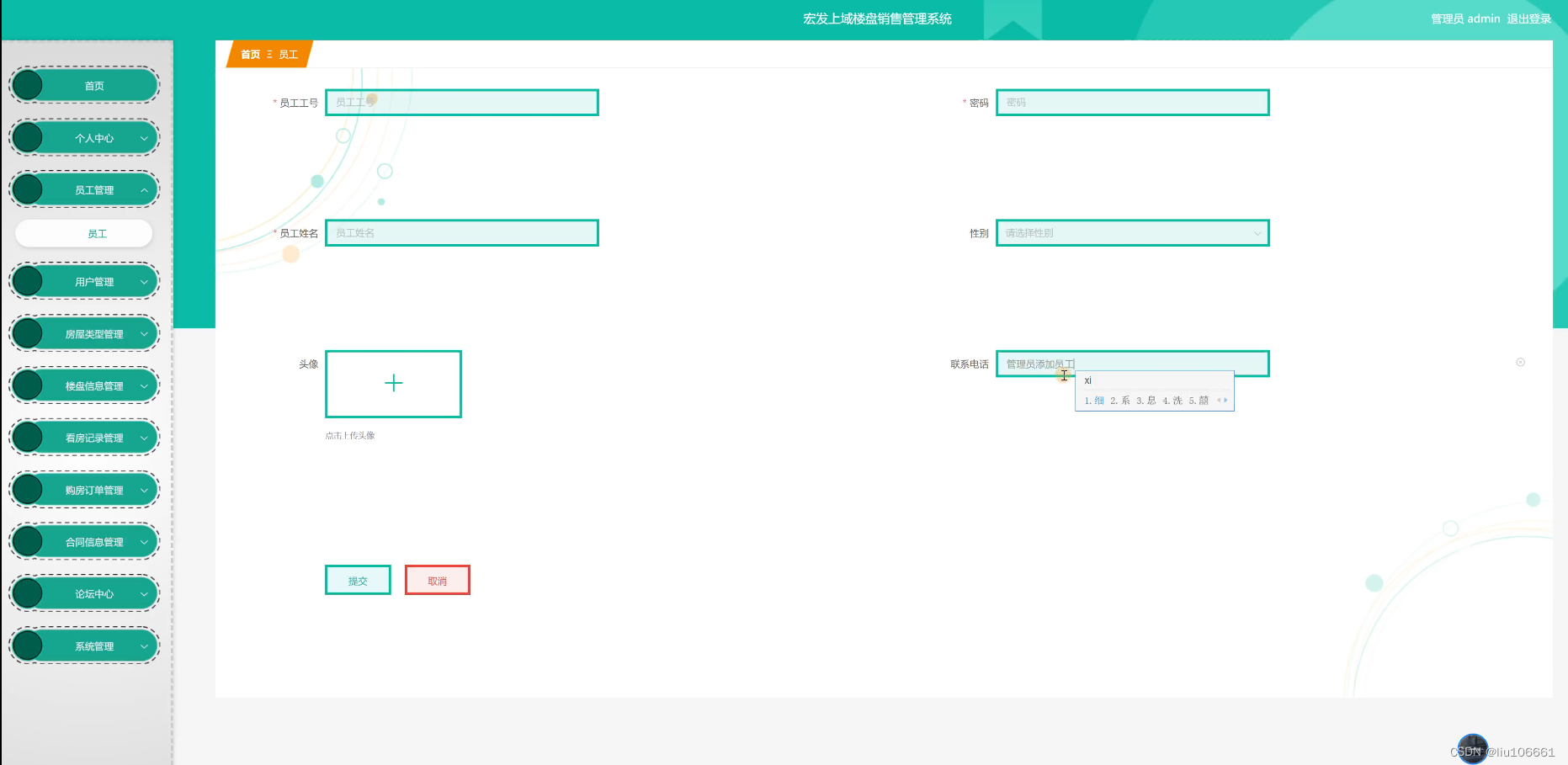Open the 看房记录管理 sidebar menu
1568x765 pixels.
(84, 438)
